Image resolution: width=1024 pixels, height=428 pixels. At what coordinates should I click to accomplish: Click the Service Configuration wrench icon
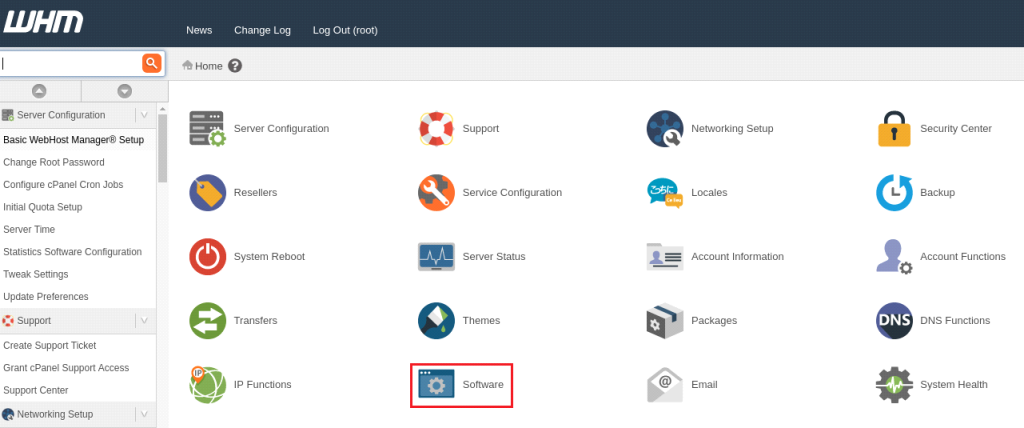point(436,193)
